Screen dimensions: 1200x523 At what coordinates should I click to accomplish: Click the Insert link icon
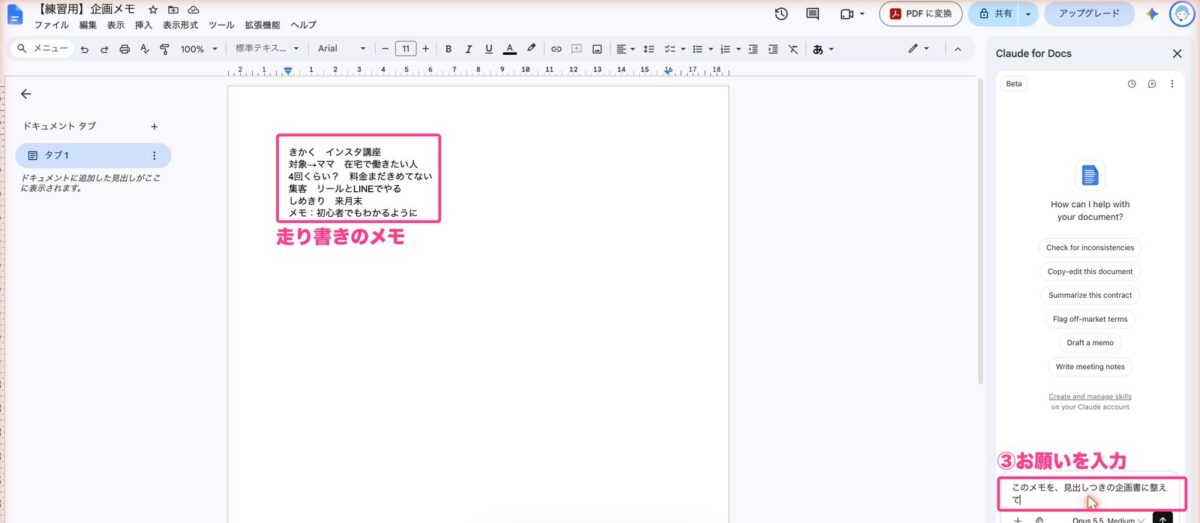(557, 48)
